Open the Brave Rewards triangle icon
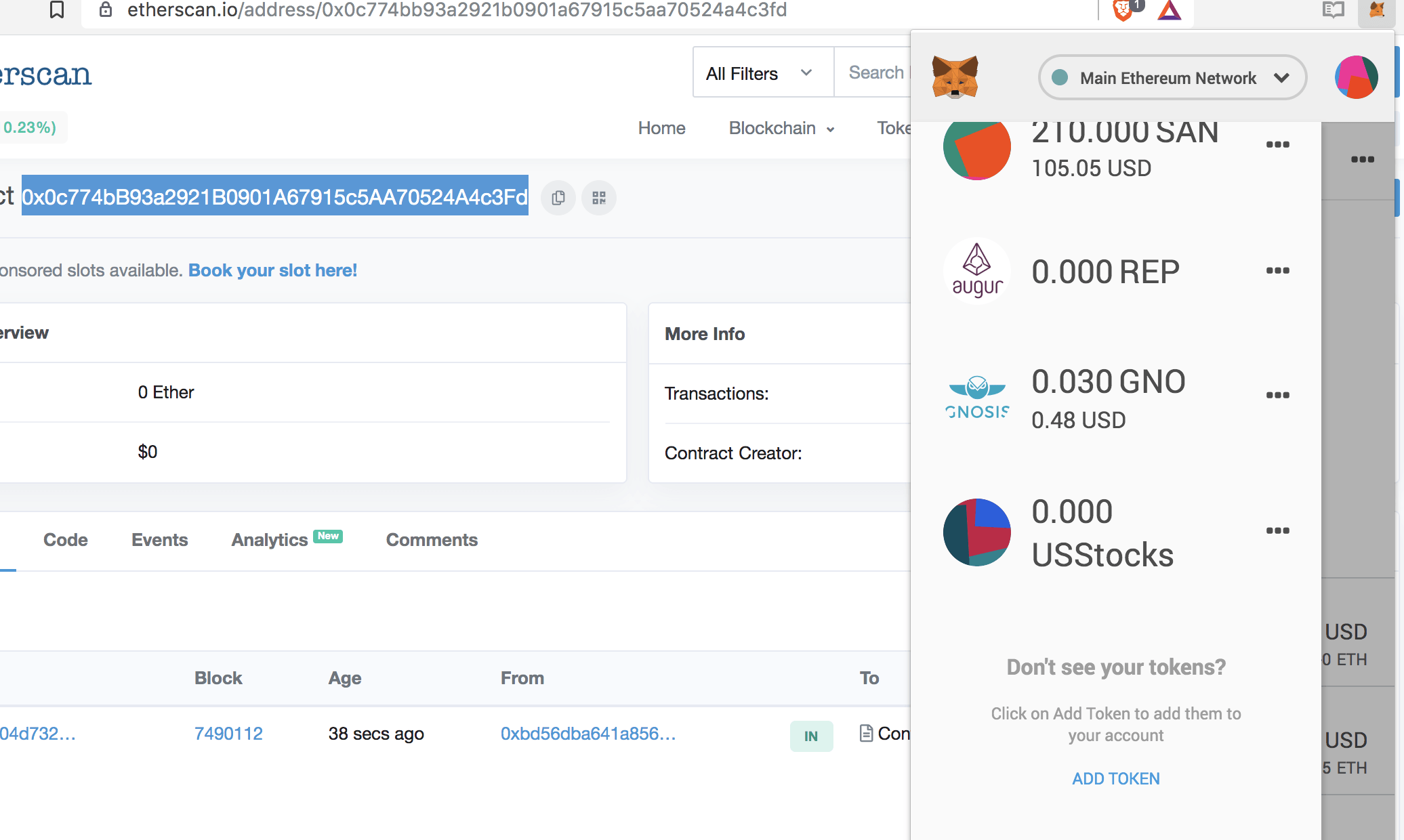The height and width of the screenshot is (840, 1404). click(1170, 9)
